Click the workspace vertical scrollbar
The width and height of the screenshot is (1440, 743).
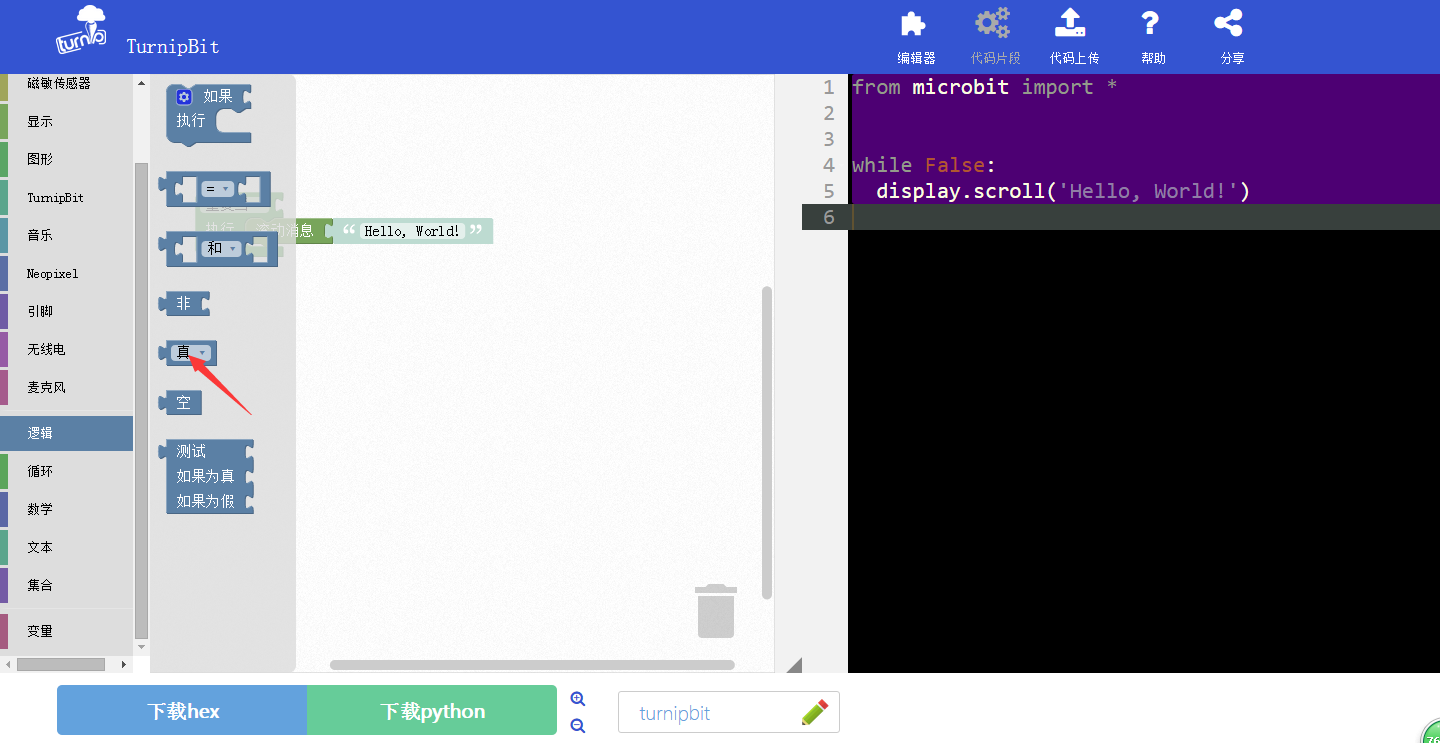pos(767,442)
